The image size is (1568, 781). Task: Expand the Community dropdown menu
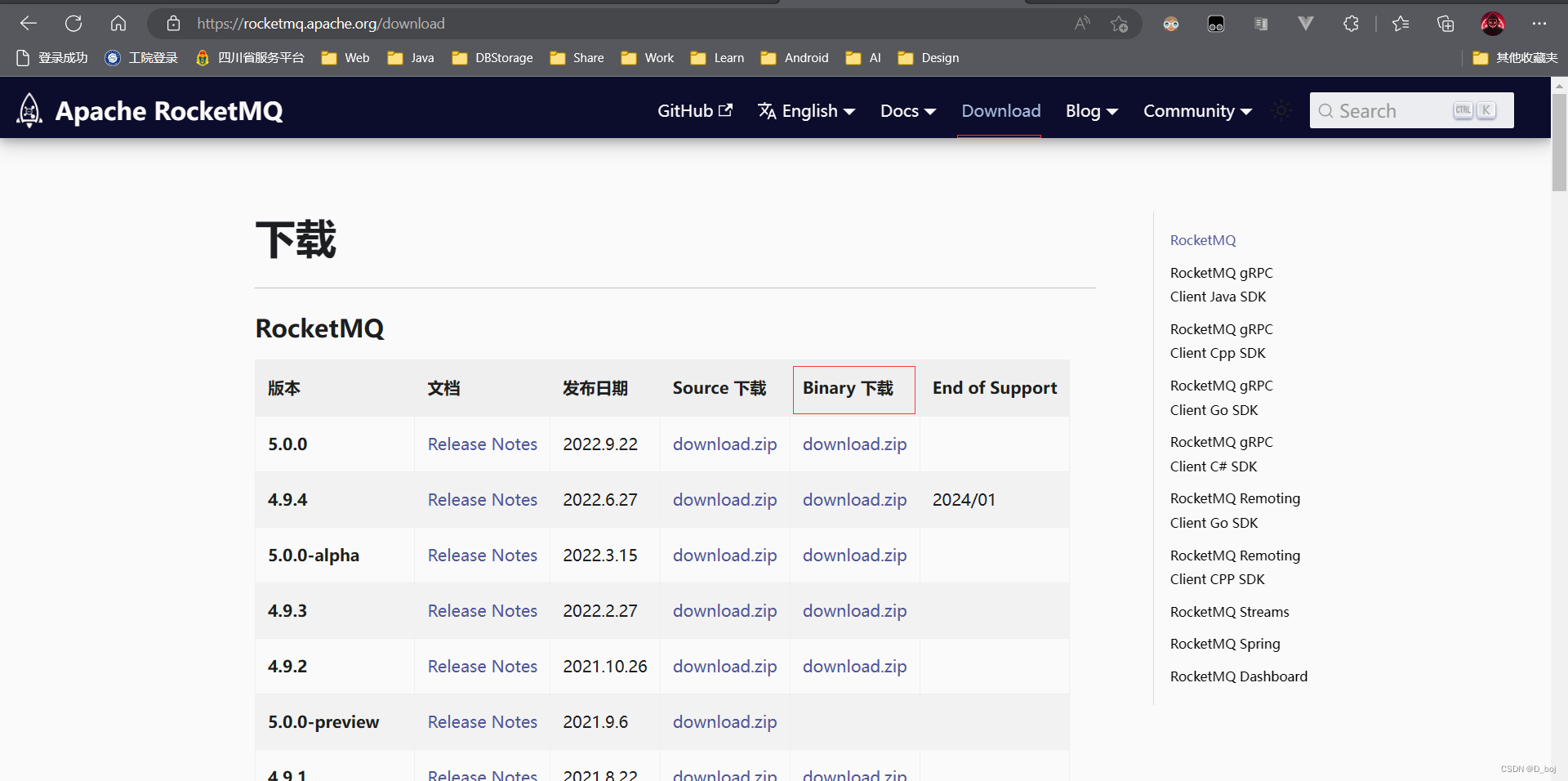point(1197,110)
